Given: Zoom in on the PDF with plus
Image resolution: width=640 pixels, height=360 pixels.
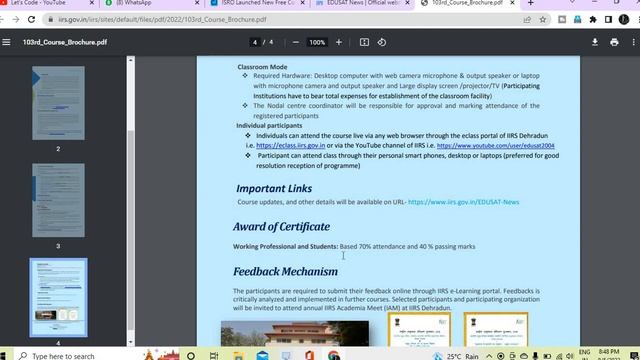Looking at the screenshot, I should [x=339, y=42].
